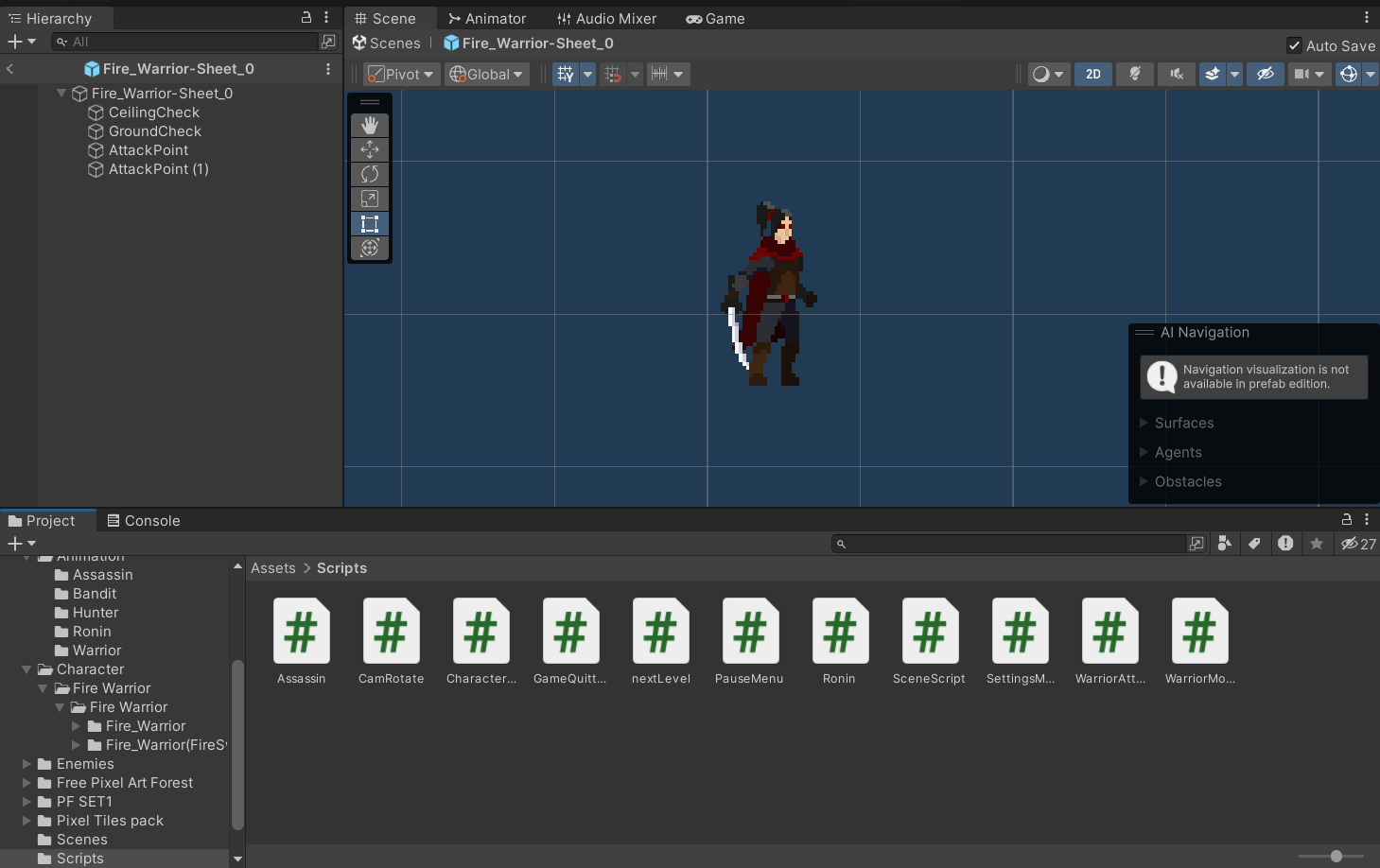Expand the Enemies folder in Project tree

pyautogui.click(x=26, y=764)
